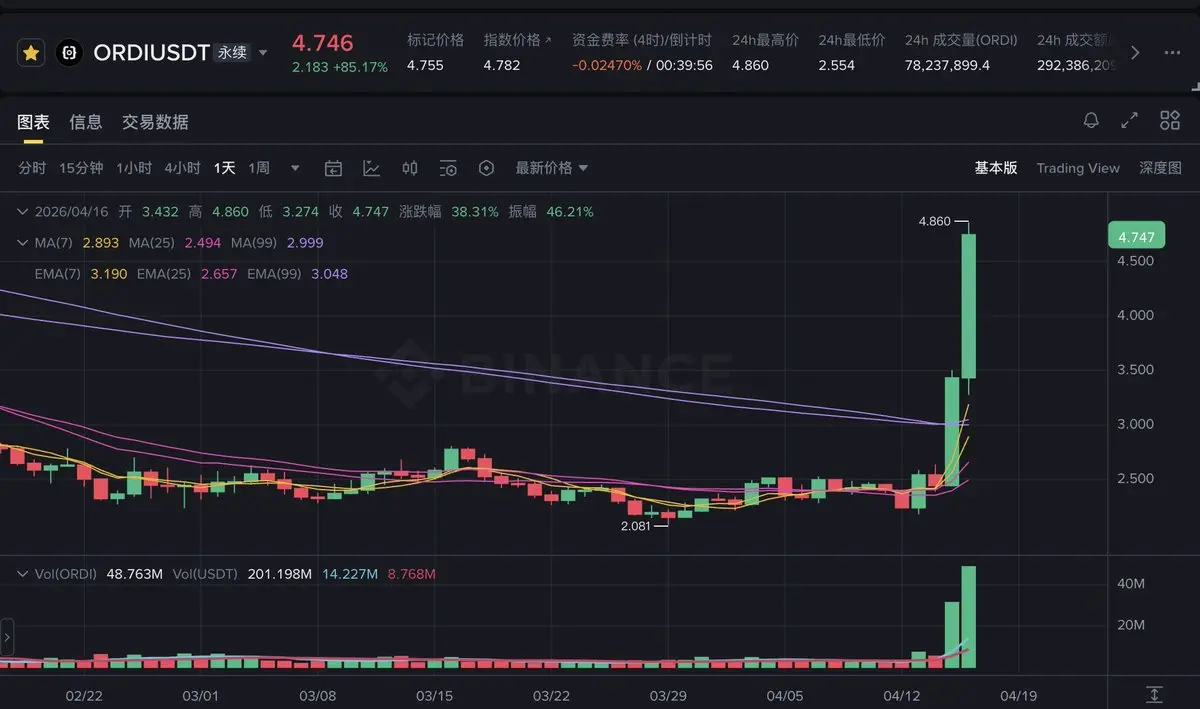Image resolution: width=1200 pixels, height=709 pixels.
Task: Select the 1小时 interval
Action: (x=134, y=168)
